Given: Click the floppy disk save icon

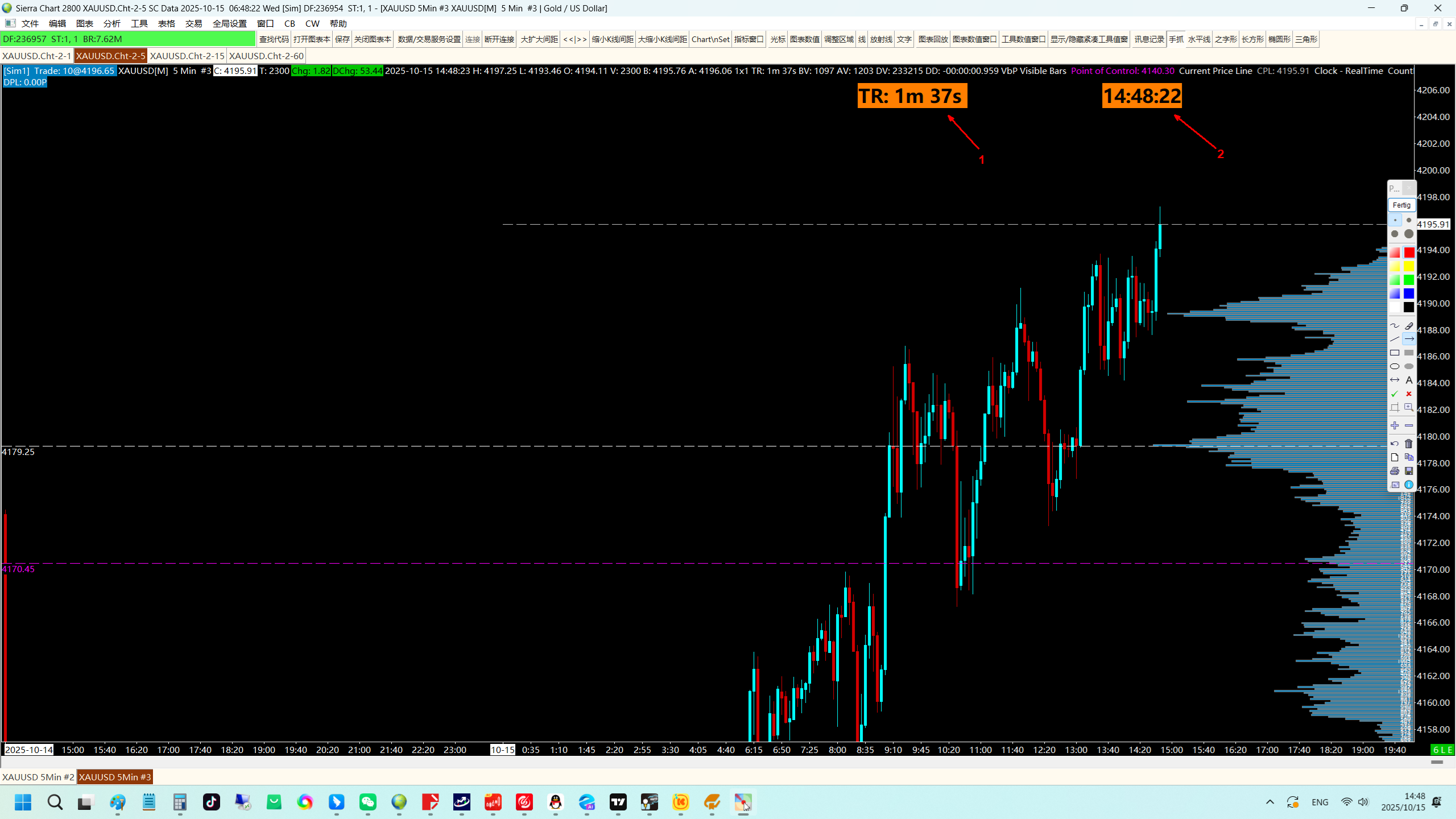Looking at the screenshot, I should [1409, 471].
